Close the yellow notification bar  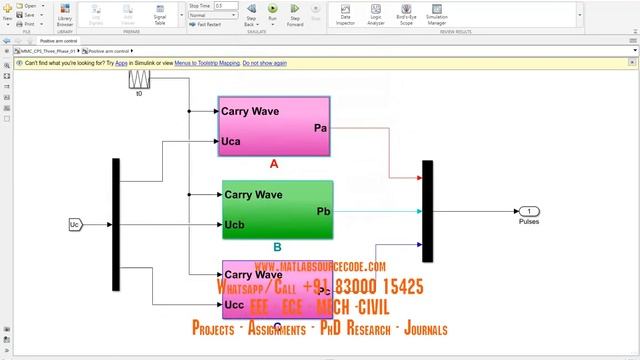pyautogui.click(x=632, y=62)
